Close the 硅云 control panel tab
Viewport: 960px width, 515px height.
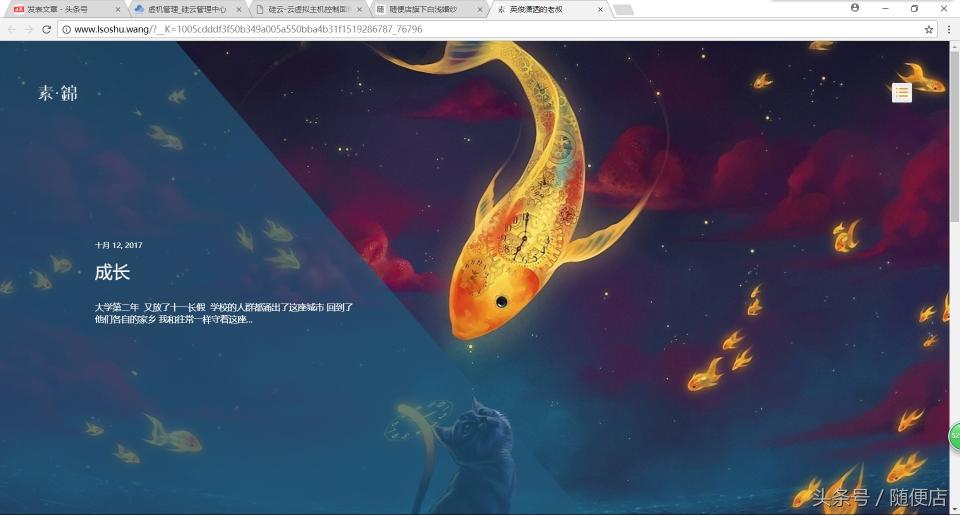point(359,10)
